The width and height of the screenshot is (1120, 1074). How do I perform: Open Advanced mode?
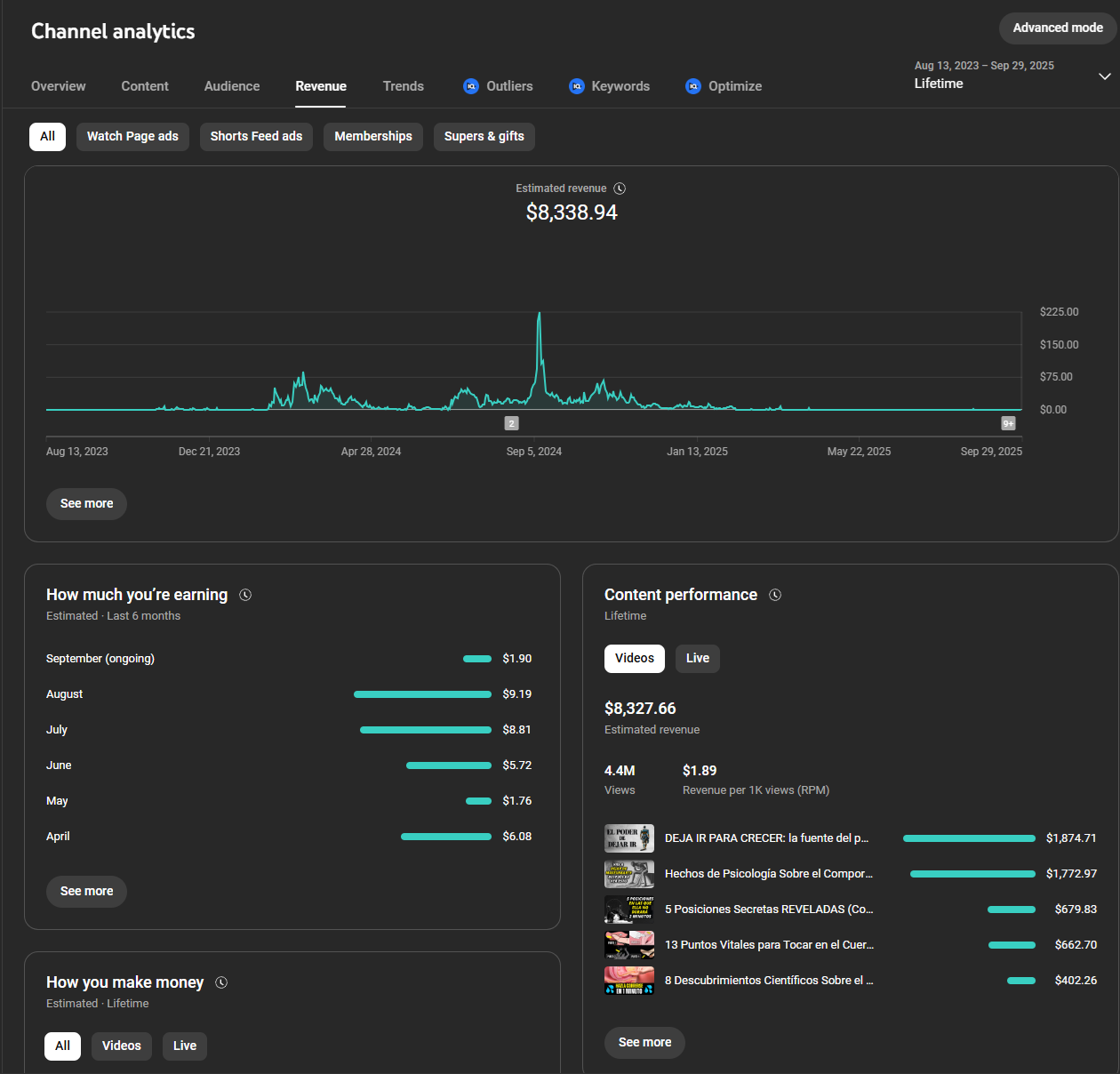(1057, 28)
